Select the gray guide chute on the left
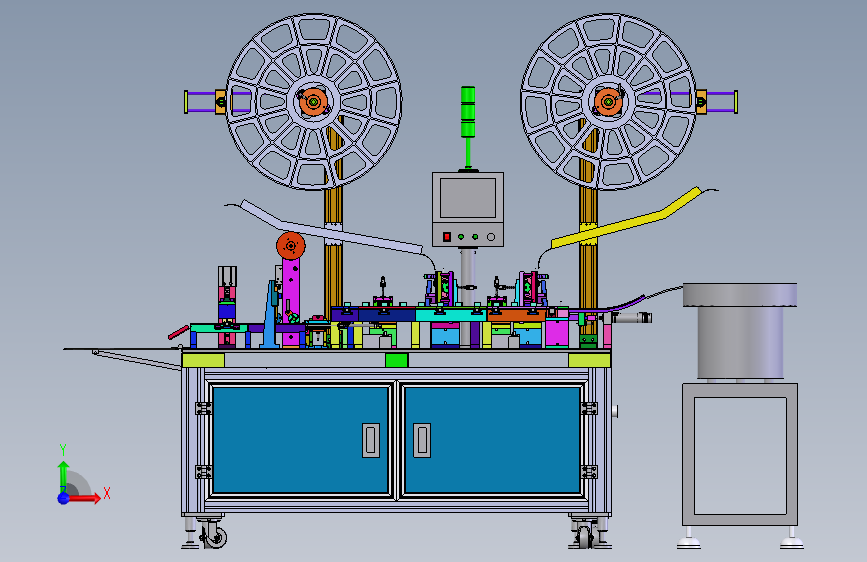The image size is (867, 562). 332,227
